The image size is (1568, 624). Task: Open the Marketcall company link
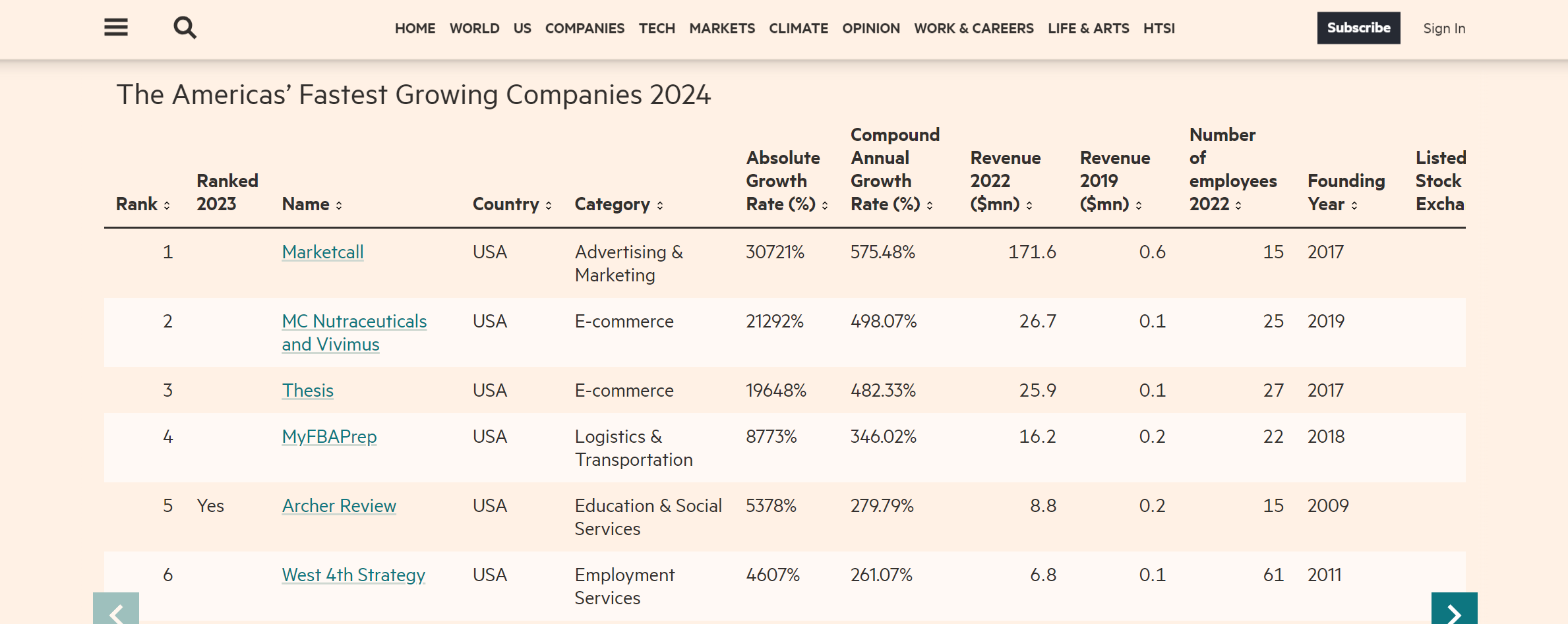[x=322, y=252]
